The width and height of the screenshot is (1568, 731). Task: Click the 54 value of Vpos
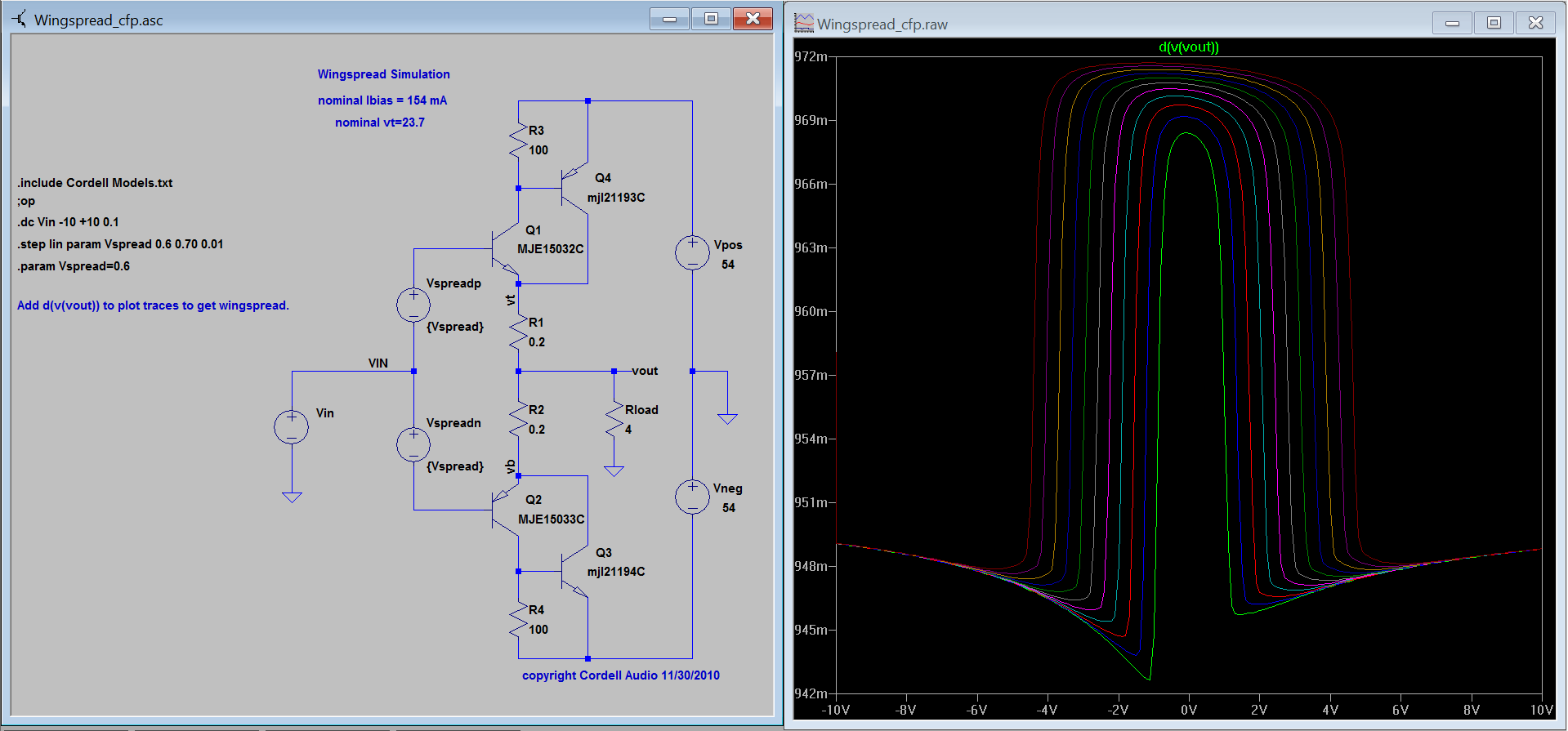click(728, 265)
